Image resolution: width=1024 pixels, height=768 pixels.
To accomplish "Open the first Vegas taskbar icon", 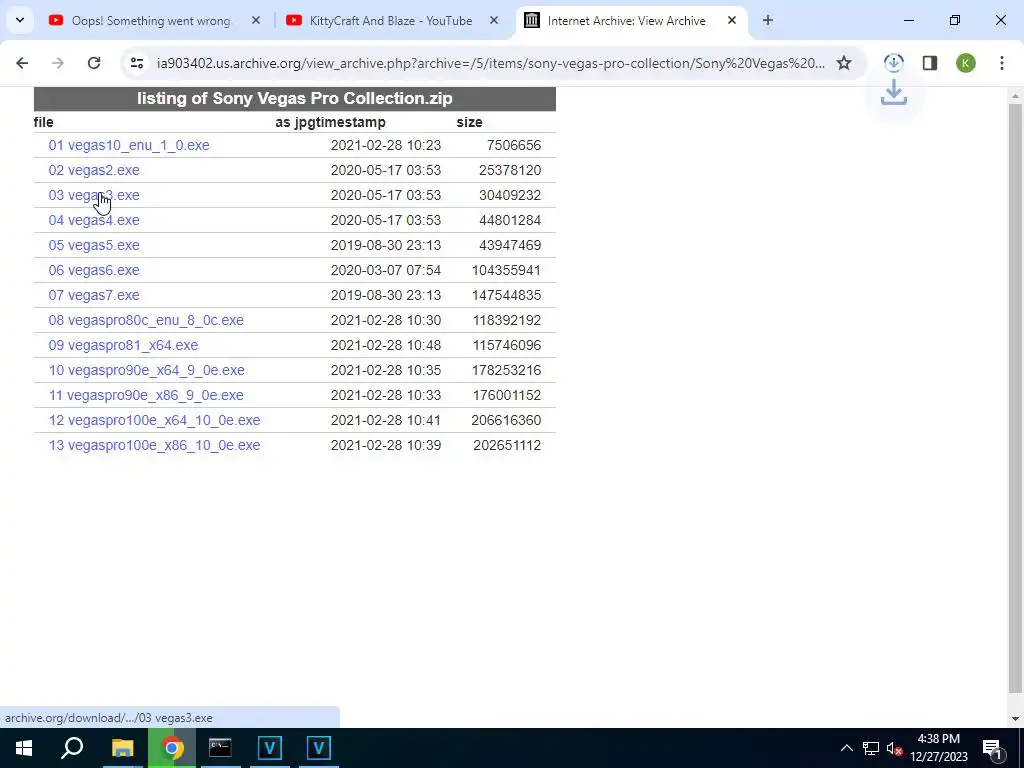I will [269, 748].
